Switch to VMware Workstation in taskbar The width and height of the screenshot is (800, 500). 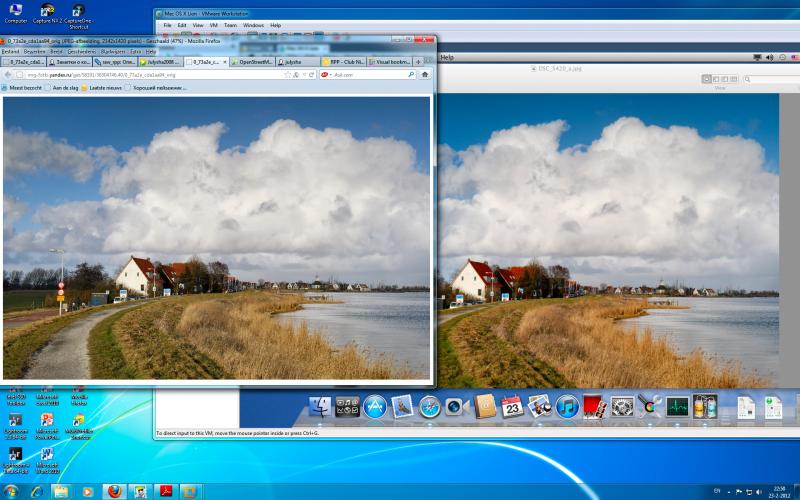[x=190, y=492]
